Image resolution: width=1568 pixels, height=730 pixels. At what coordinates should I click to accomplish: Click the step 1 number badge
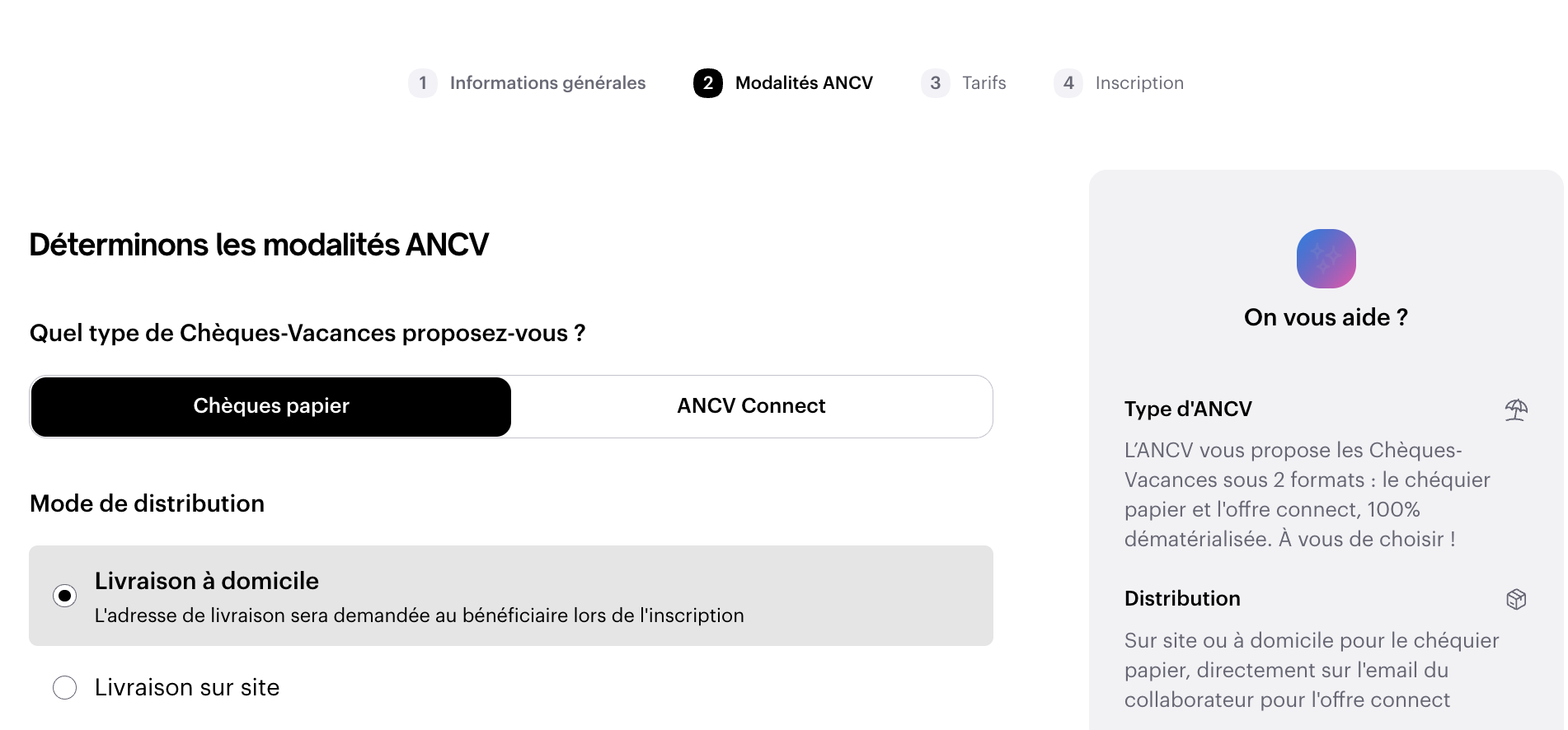[423, 83]
